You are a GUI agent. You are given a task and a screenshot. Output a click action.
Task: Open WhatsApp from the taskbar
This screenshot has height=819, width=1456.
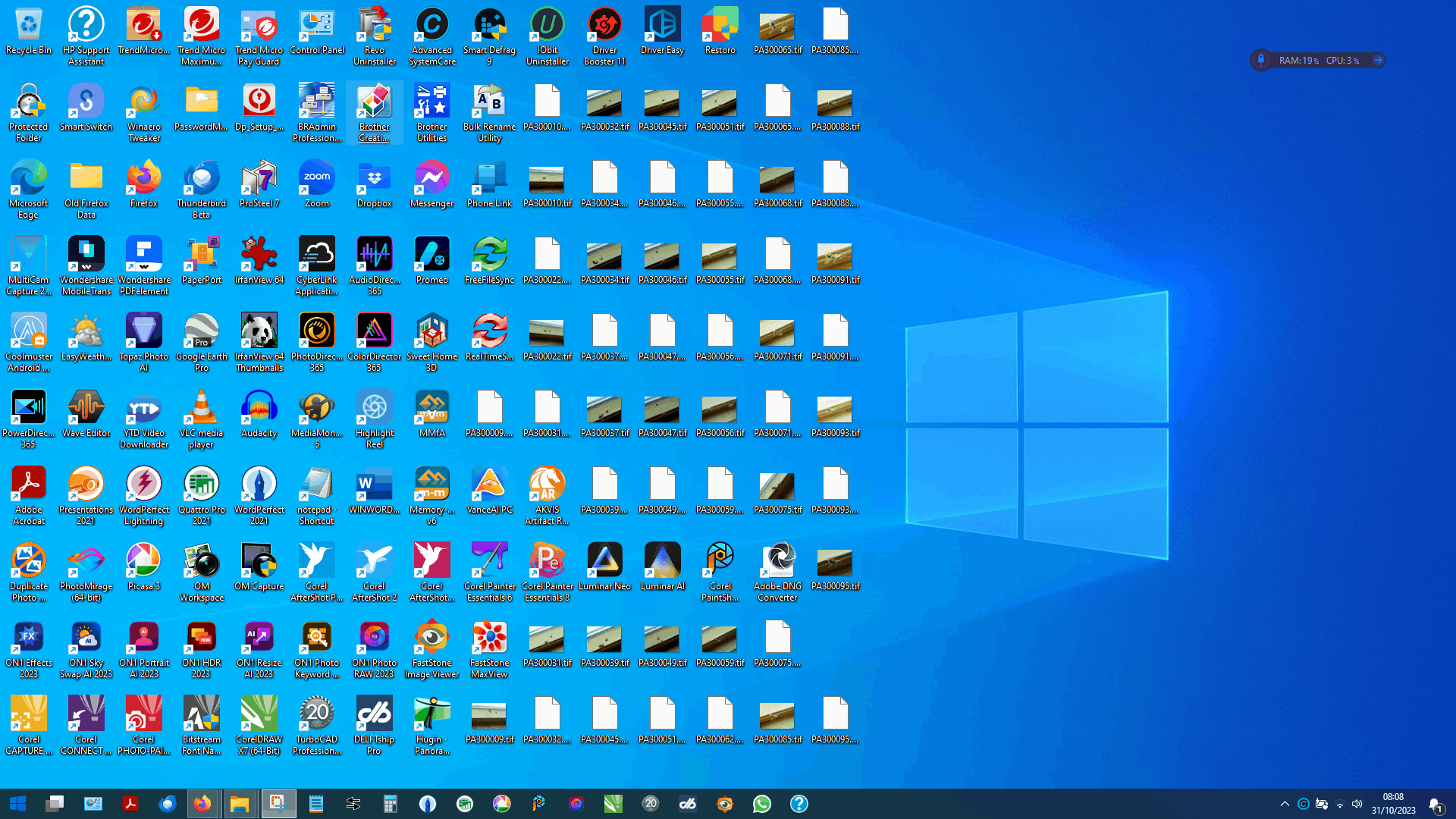(x=761, y=804)
